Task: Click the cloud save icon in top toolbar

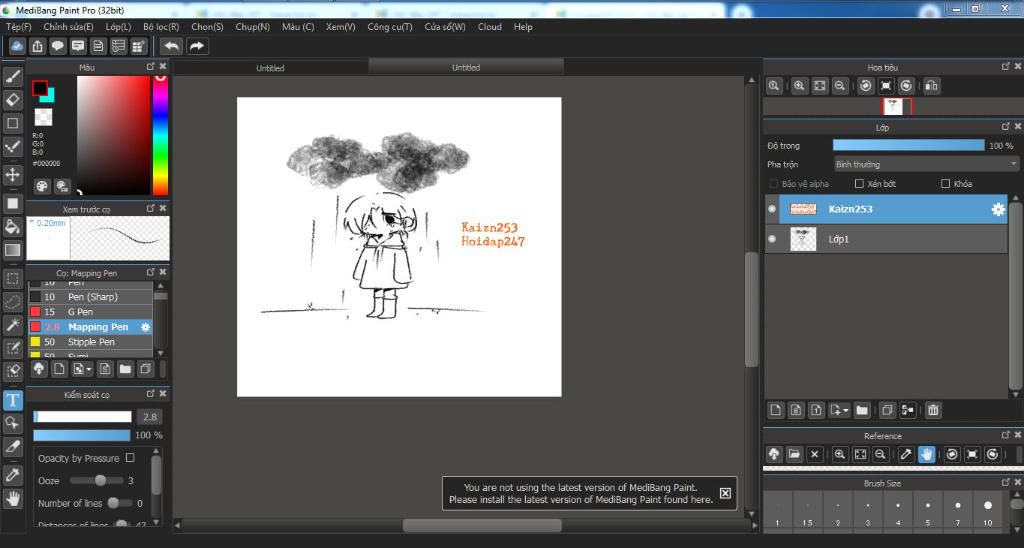Action: 17,46
